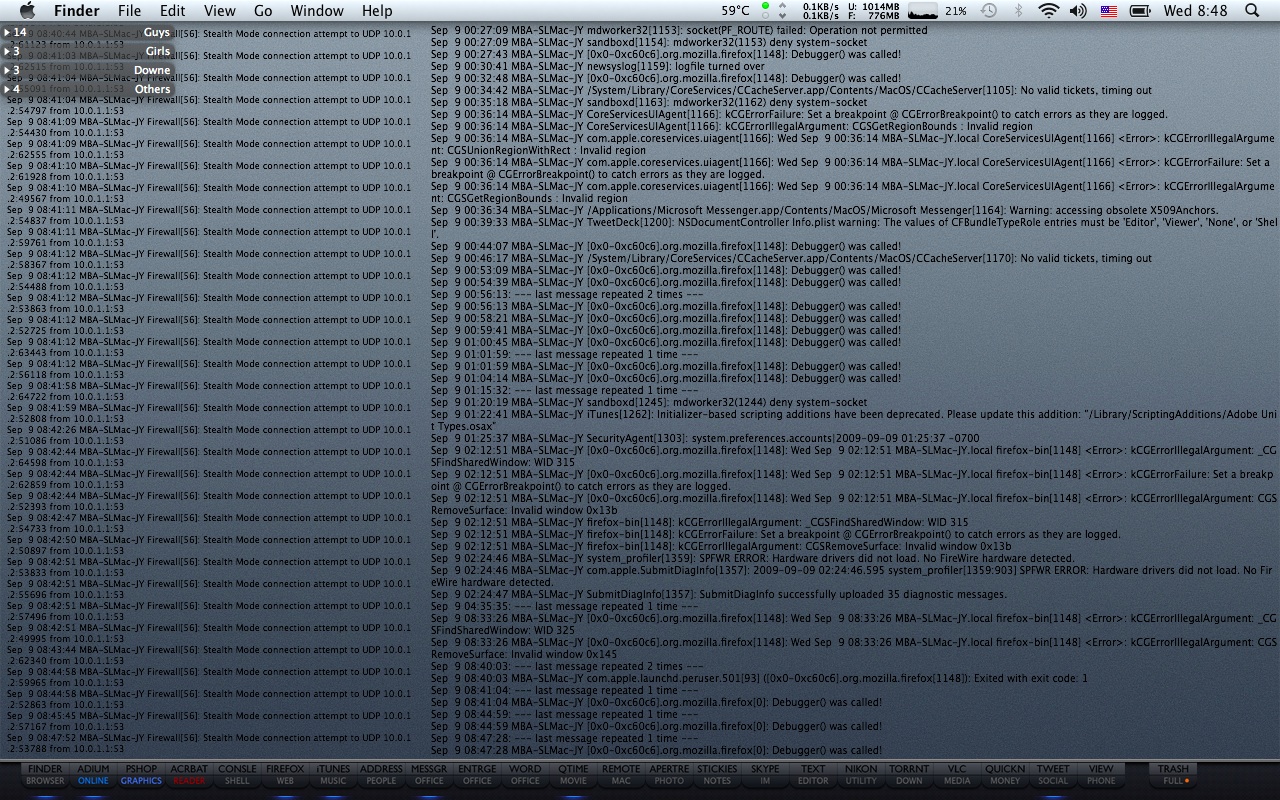The height and width of the screenshot is (800, 1280).
Task: Launch TWEET social dock item
Action: pyautogui.click(x=1053, y=775)
